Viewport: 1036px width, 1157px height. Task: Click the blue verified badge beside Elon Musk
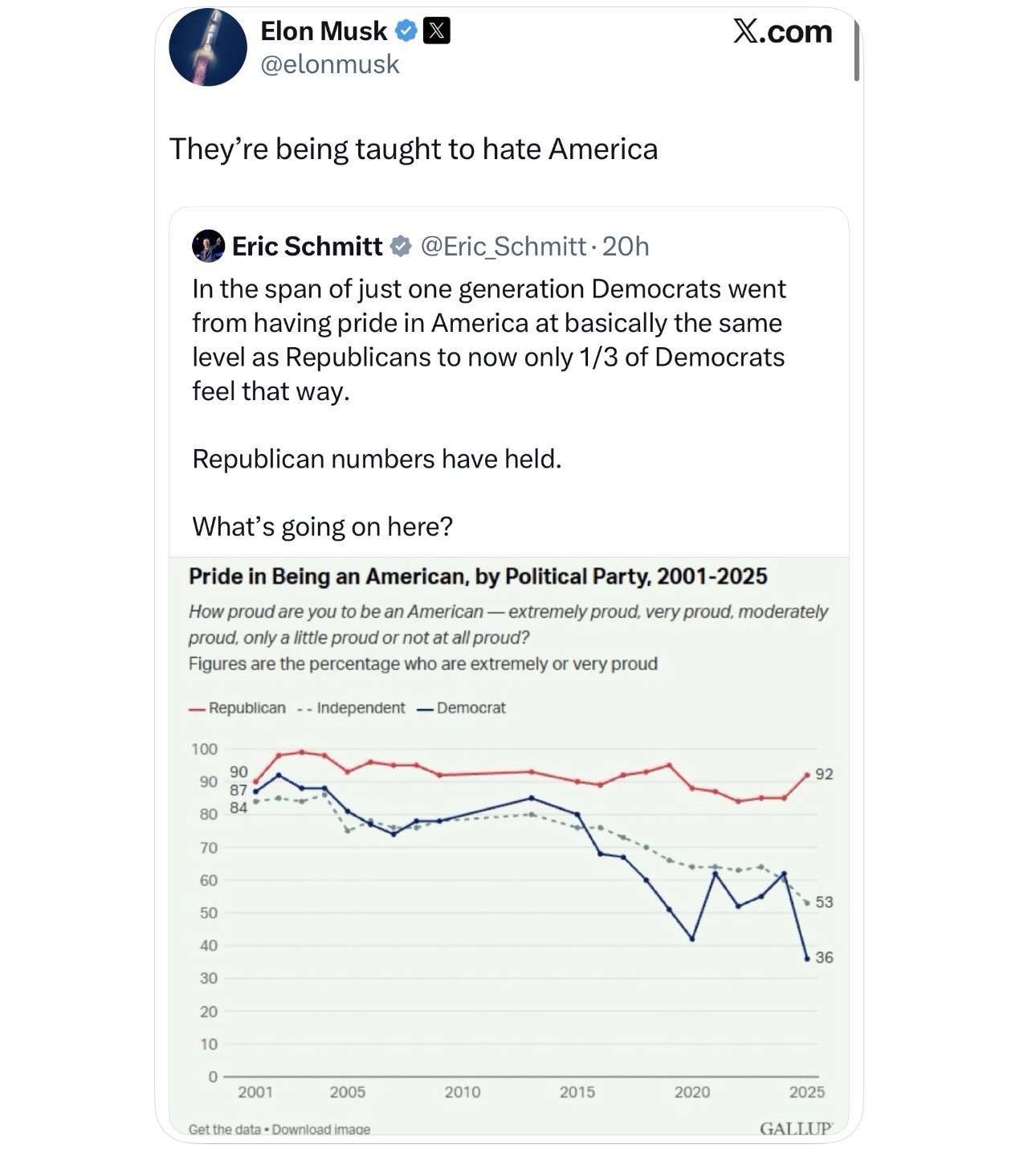[x=407, y=31]
